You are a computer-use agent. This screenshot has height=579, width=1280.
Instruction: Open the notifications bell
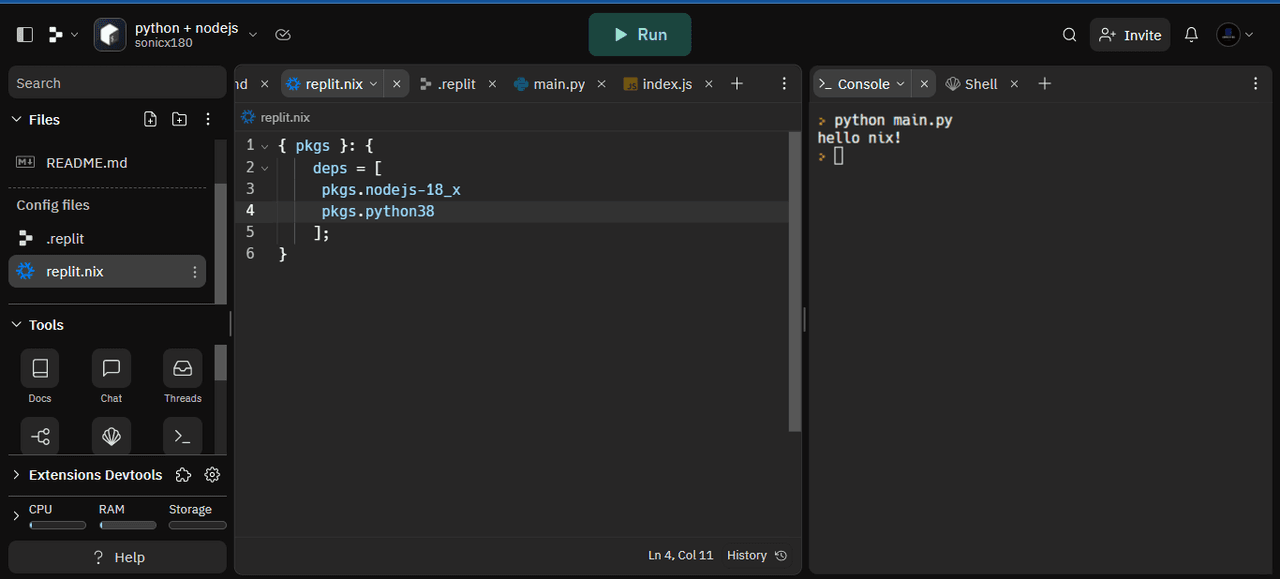tap(1191, 35)
